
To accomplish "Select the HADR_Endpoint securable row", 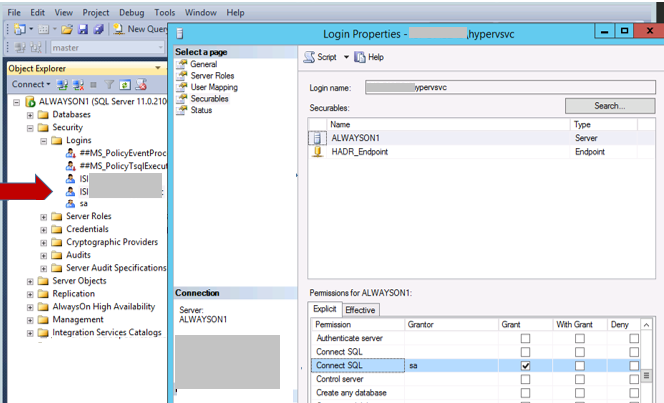I will [x=481, y=152].
